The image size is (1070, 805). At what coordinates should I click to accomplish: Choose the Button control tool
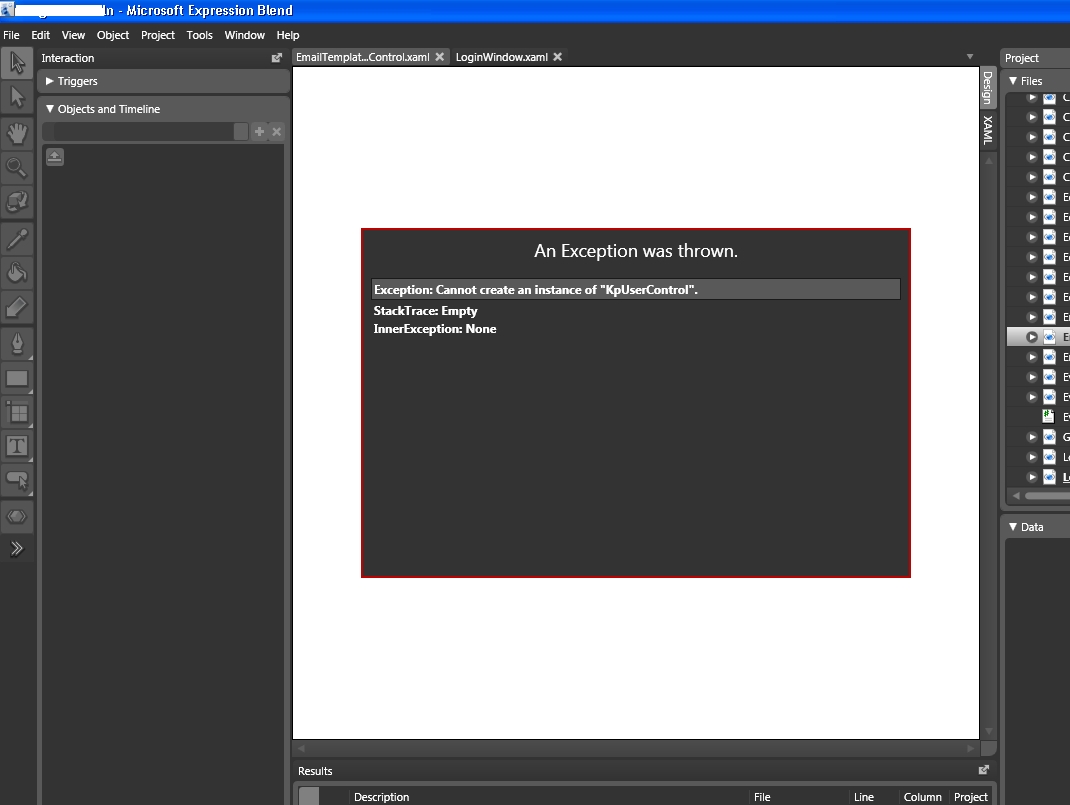[17, 481]
